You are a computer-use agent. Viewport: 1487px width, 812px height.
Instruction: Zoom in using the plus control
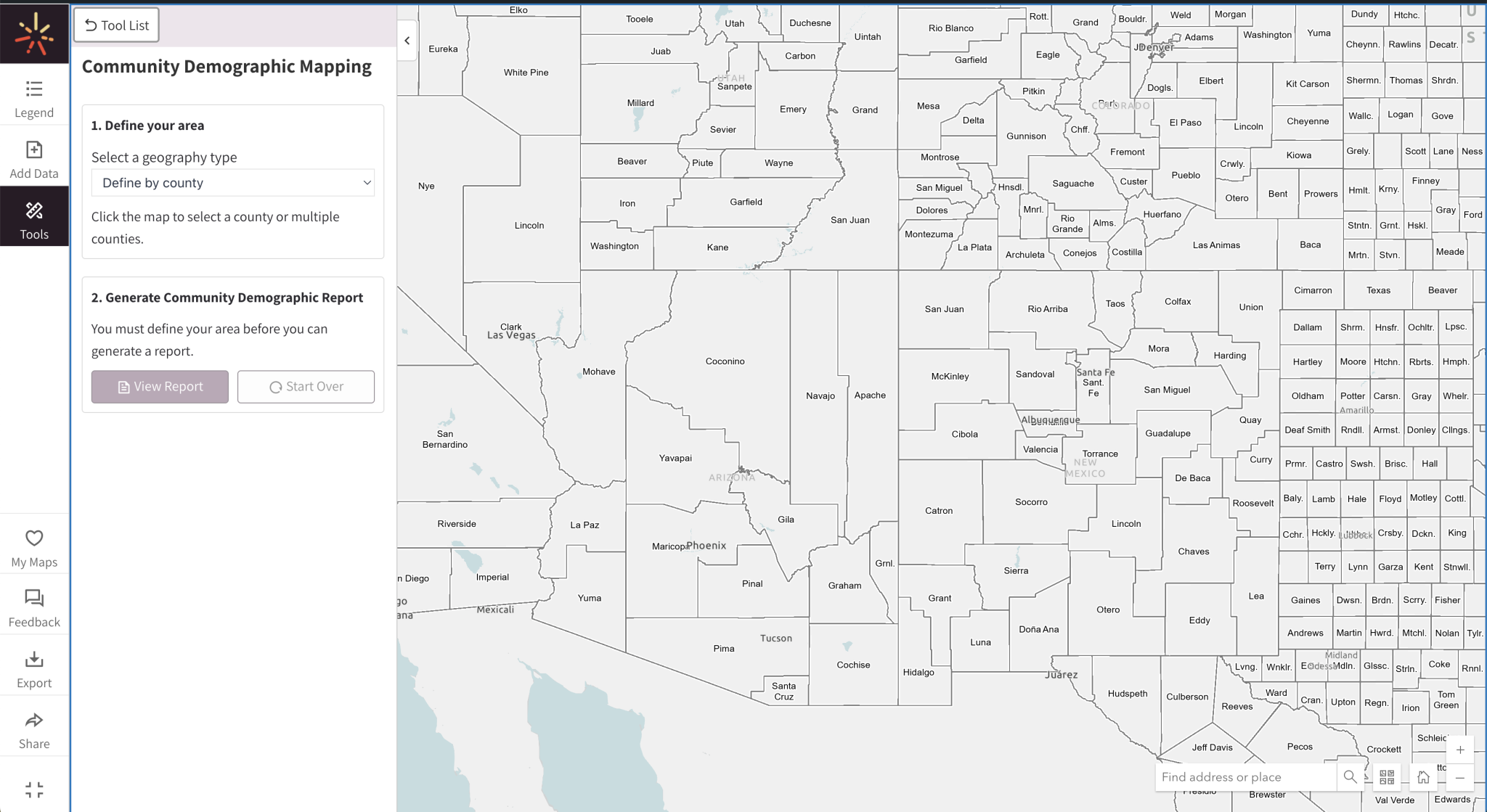(1460, 750)
